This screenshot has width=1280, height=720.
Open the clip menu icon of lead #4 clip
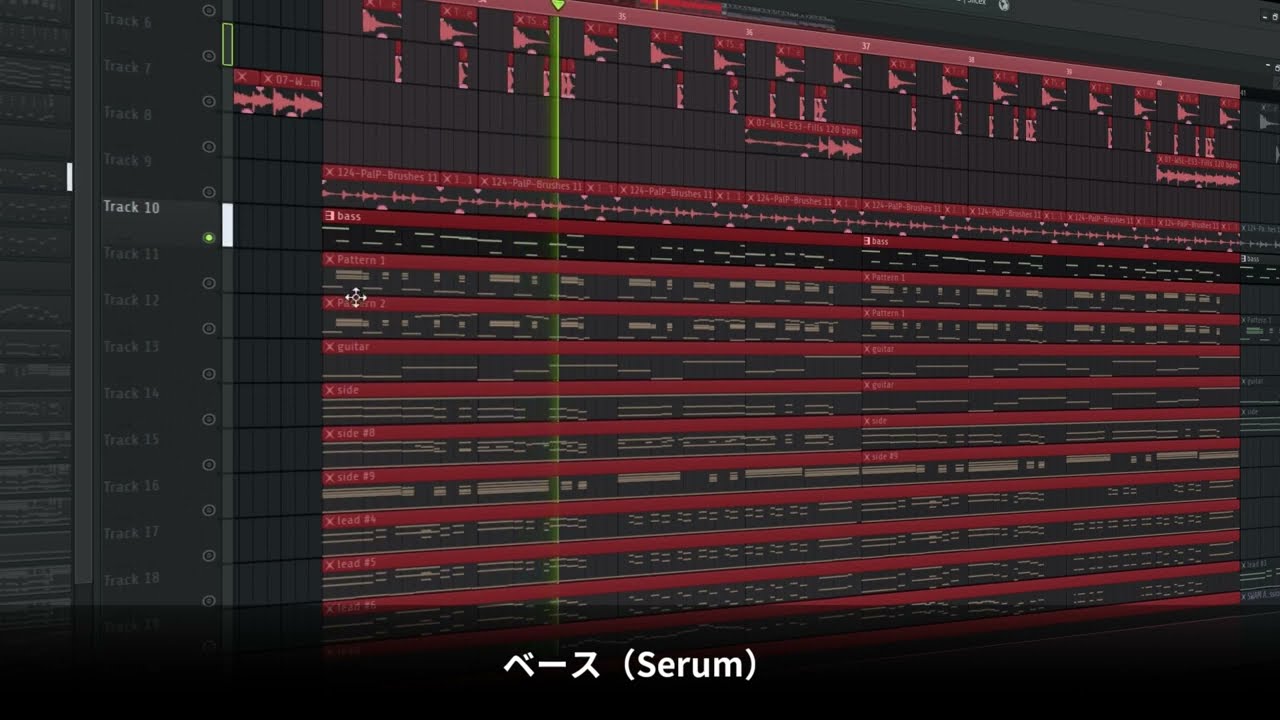click(x=329, y=521)
